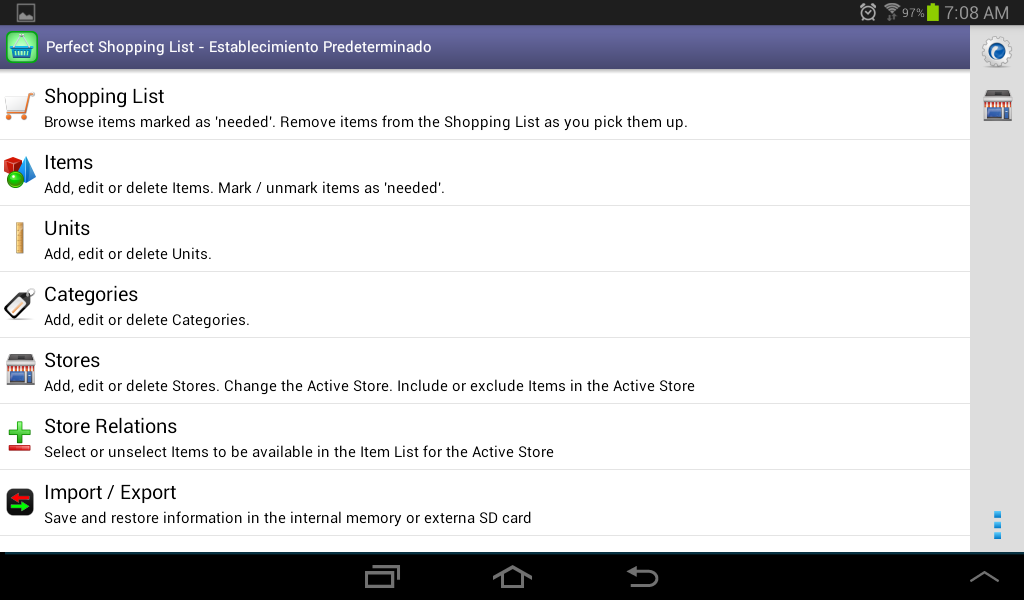
Task: Select the Categories list entry
Action: click(x=91, y=295)
